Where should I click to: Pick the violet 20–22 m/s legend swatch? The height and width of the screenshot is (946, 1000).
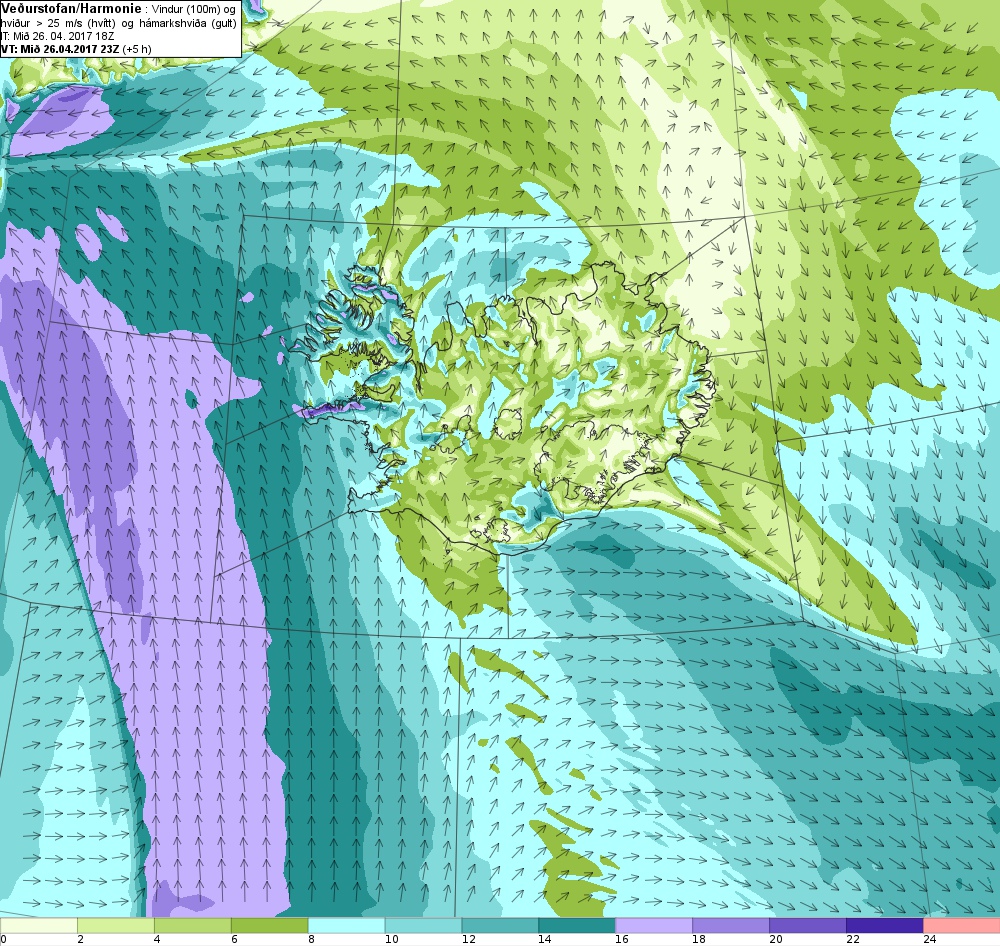click(x=807, y=925)
